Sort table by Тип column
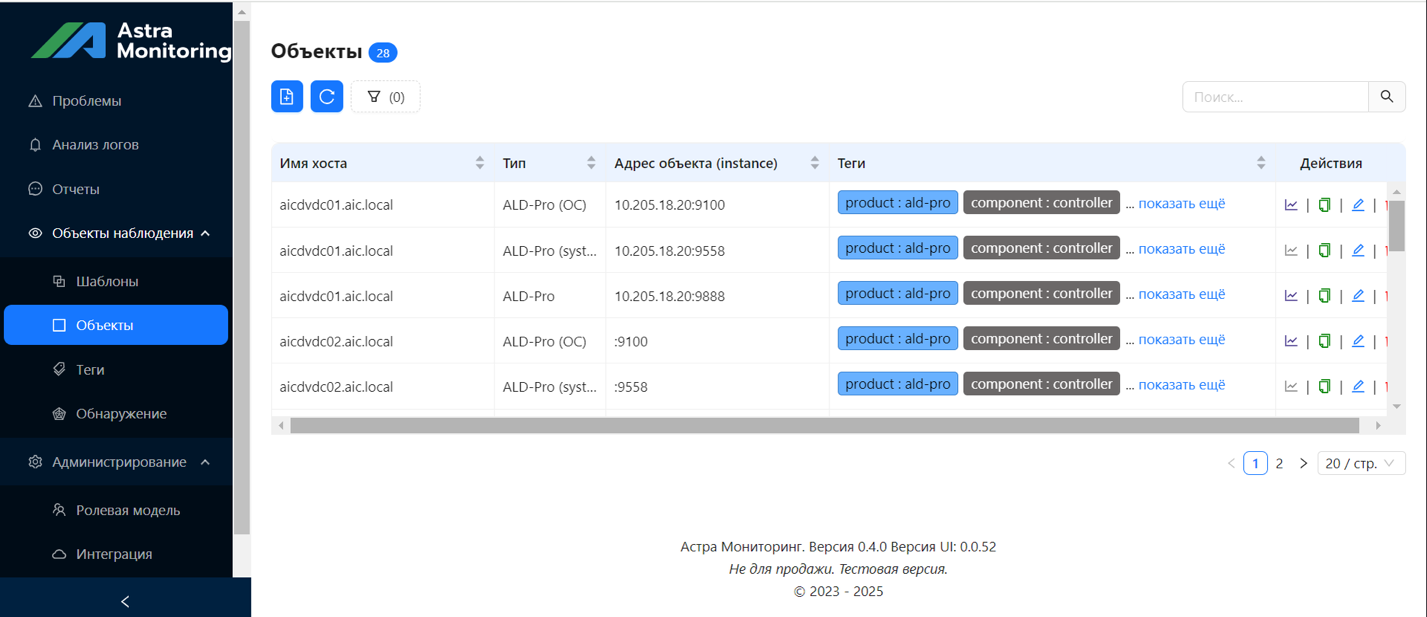The image size is (1427, 617). pyautogui.click(x=591, y=163)
